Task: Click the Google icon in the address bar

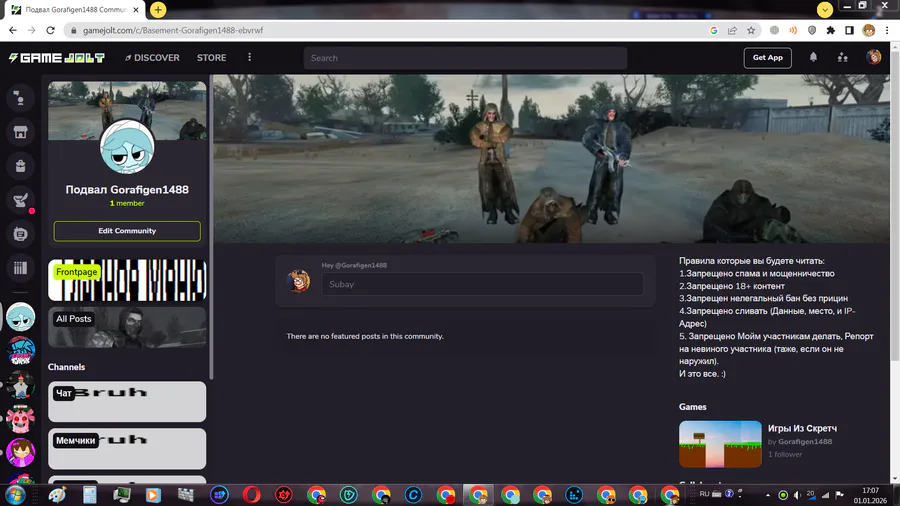Action: tap(713, 30)
